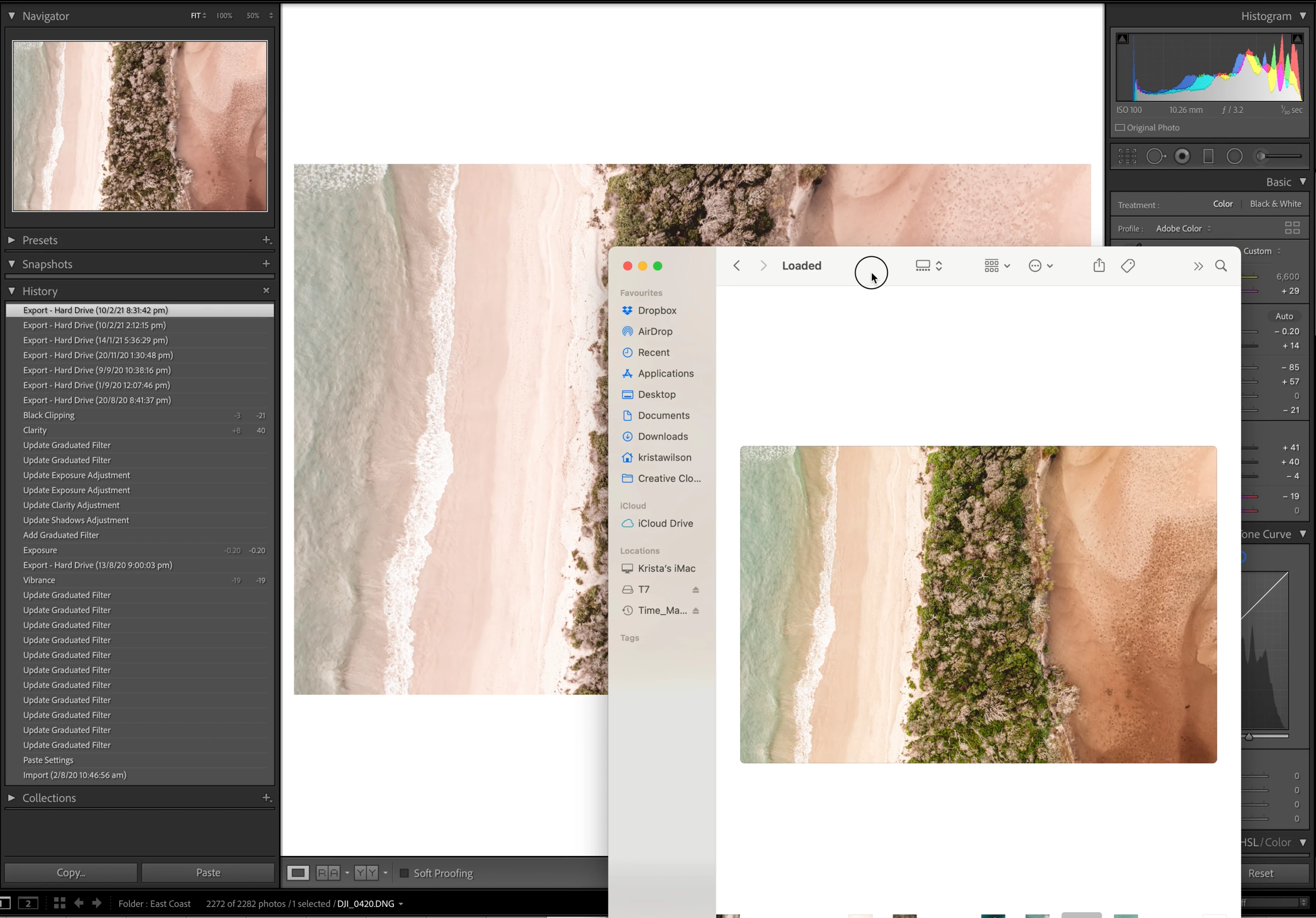Open the profile browser grid icon
This screenshot has height=918, width=1316.
pyautogui.click(x=1292, y=228)
